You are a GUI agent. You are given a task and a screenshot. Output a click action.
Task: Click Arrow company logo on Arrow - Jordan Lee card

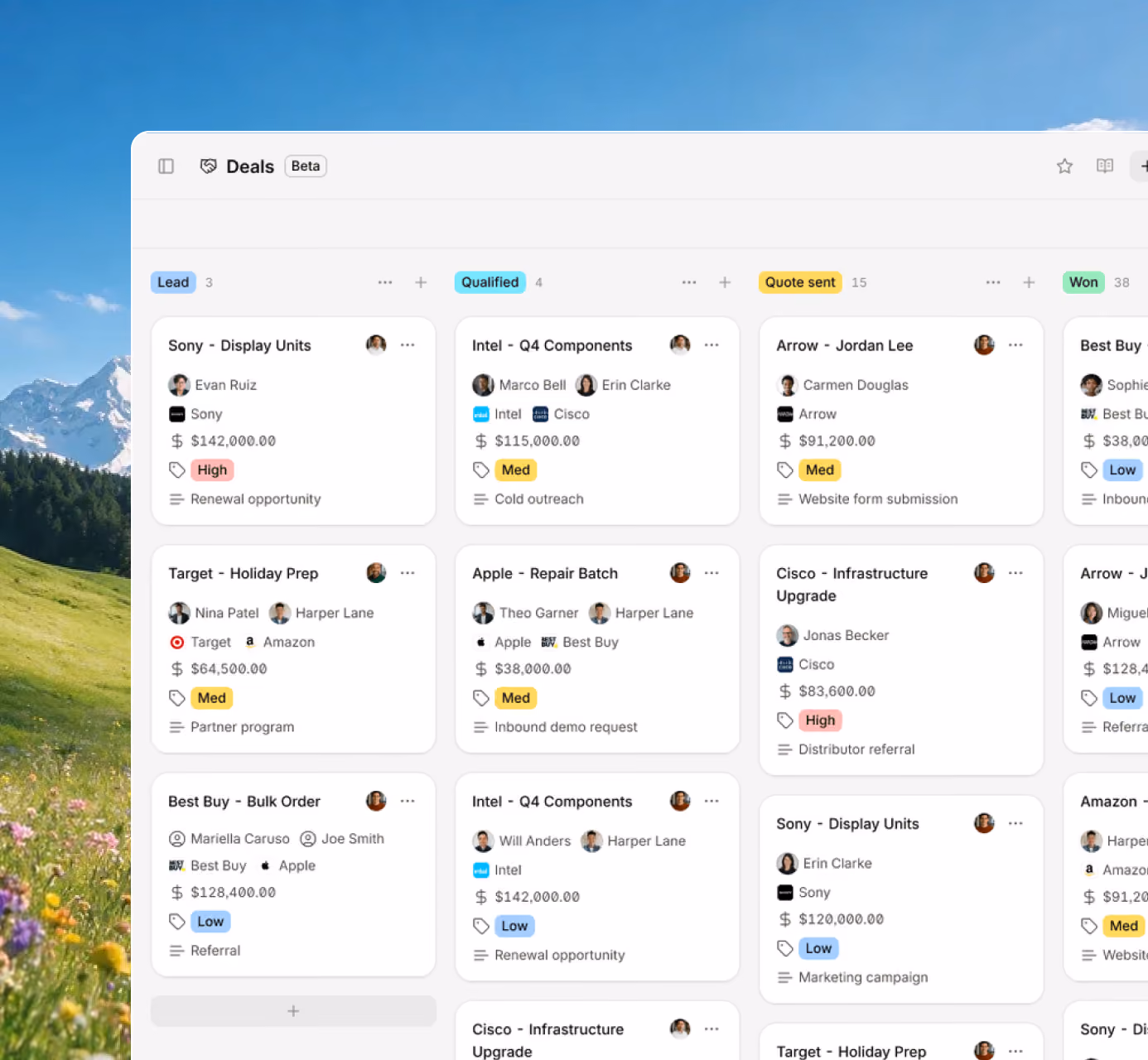(x=785, y=414)
